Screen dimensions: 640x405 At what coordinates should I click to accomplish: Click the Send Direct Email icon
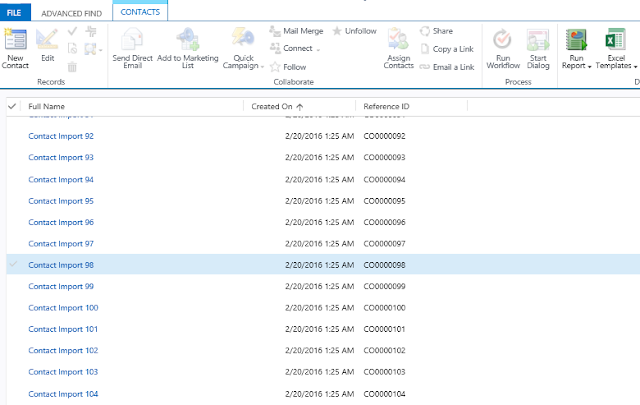tap(132, 39)
